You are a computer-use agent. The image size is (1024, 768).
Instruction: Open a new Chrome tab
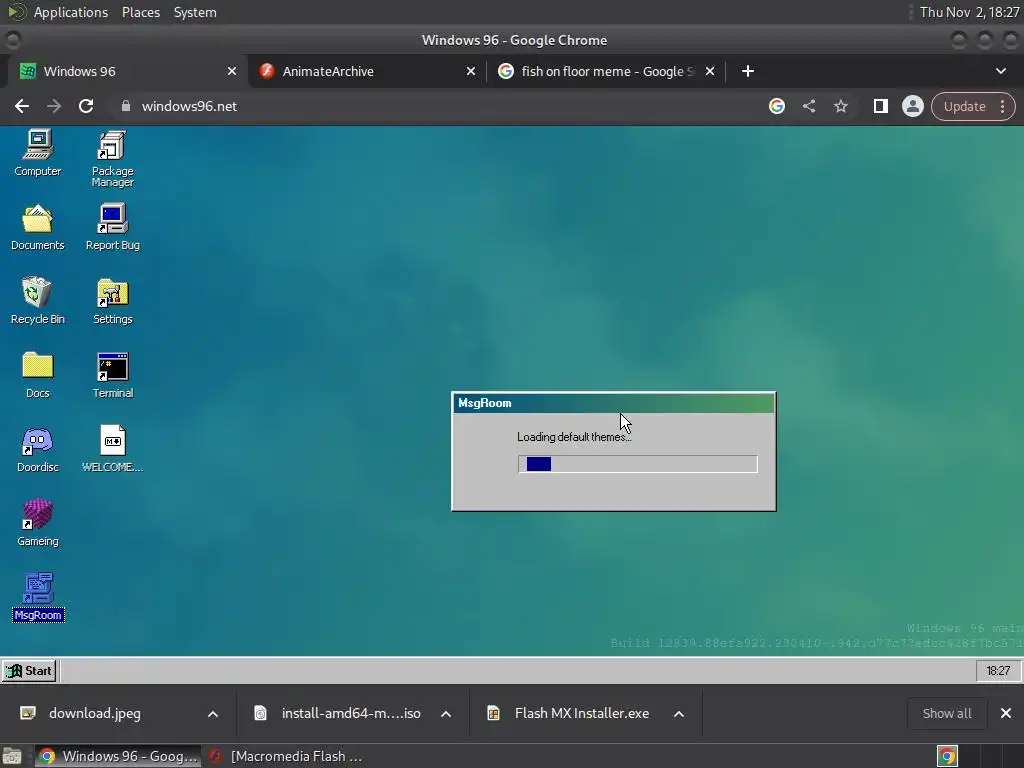(x=748, y=71)
